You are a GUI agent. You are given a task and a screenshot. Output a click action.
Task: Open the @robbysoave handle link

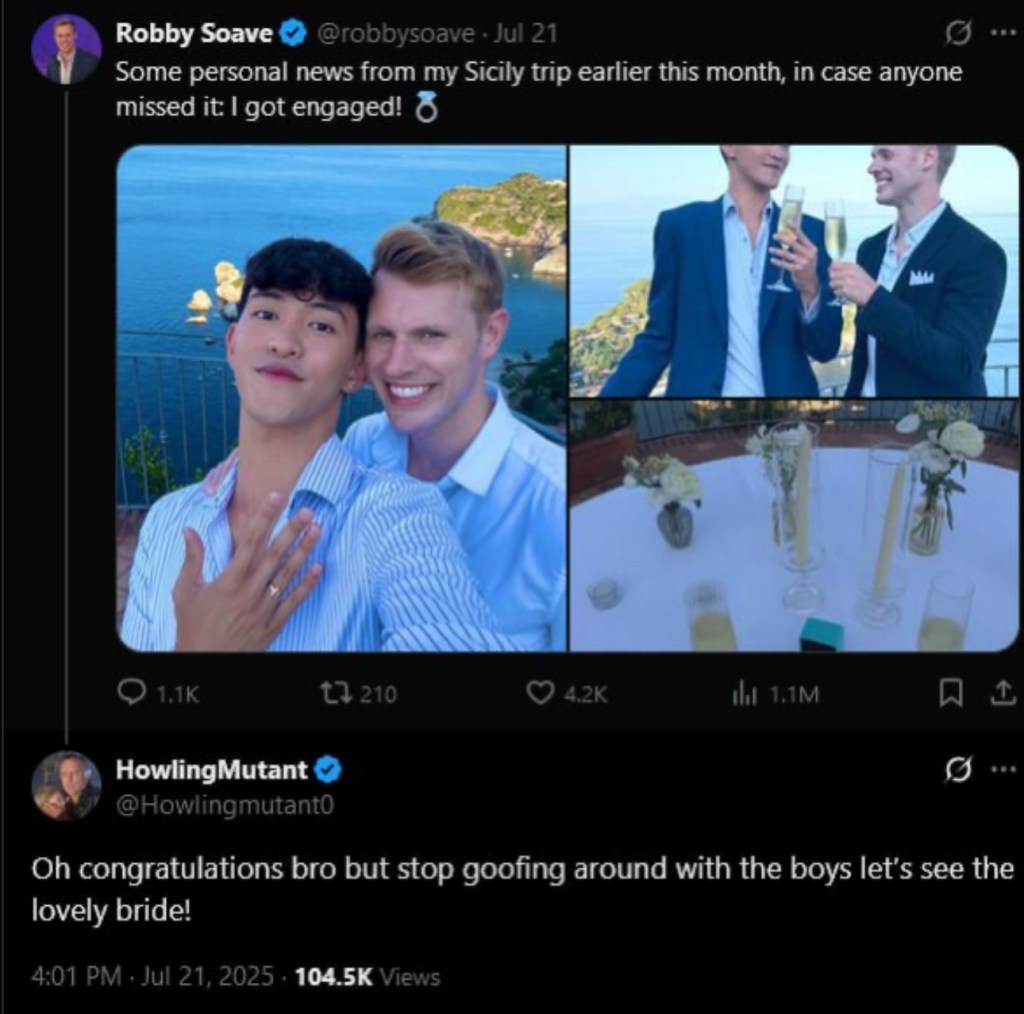(396, 34)
